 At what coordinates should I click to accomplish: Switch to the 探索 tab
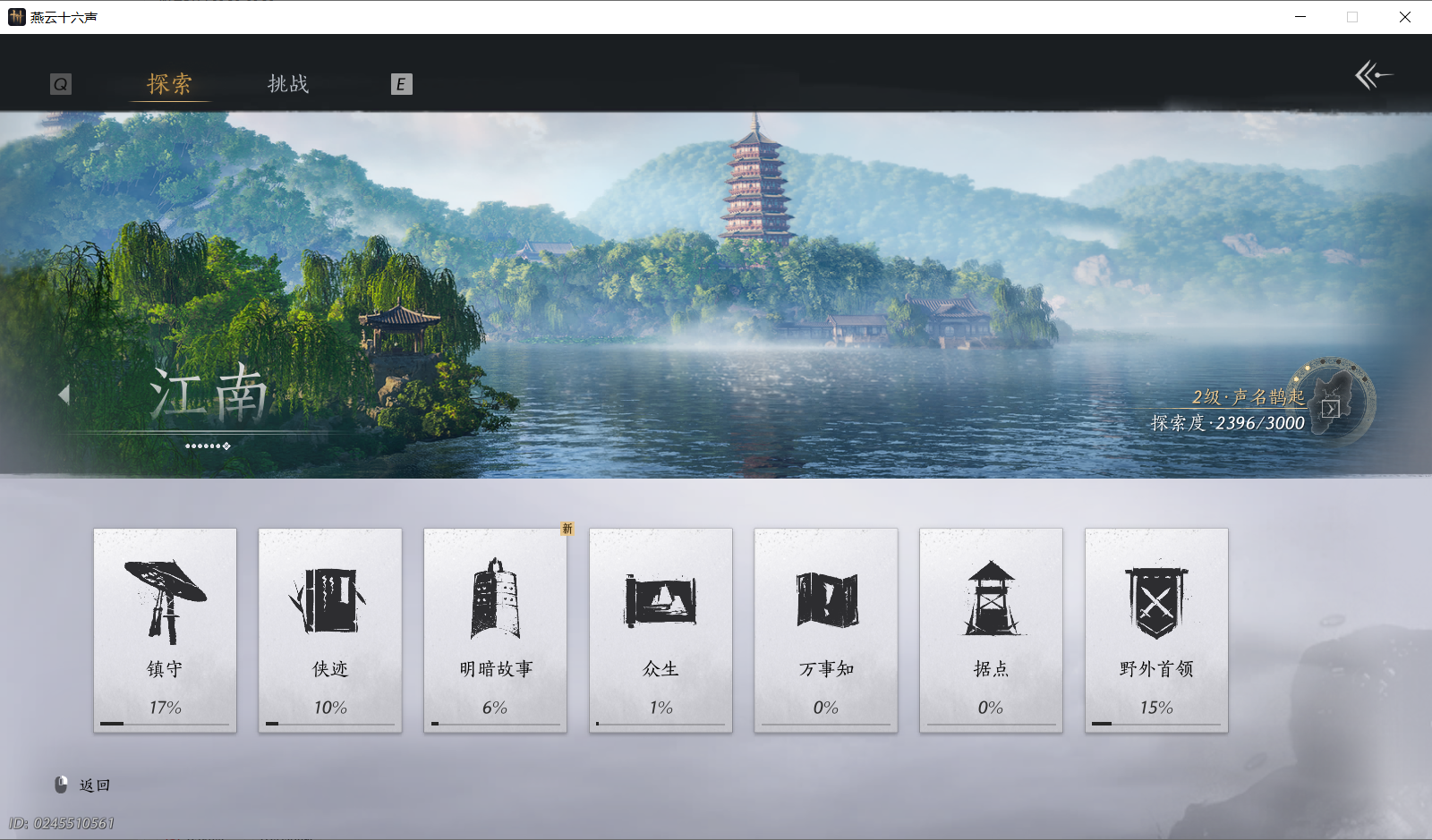(169, 84)
